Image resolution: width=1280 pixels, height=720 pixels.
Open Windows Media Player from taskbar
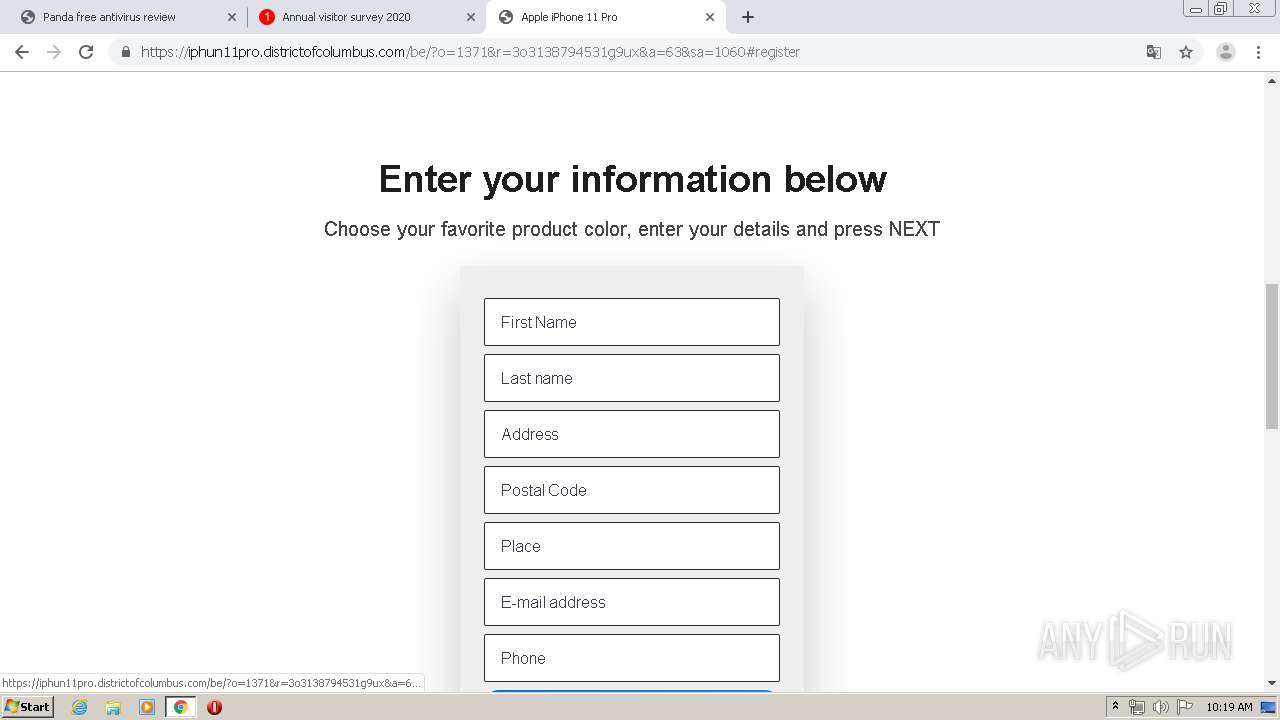point(147,707)
